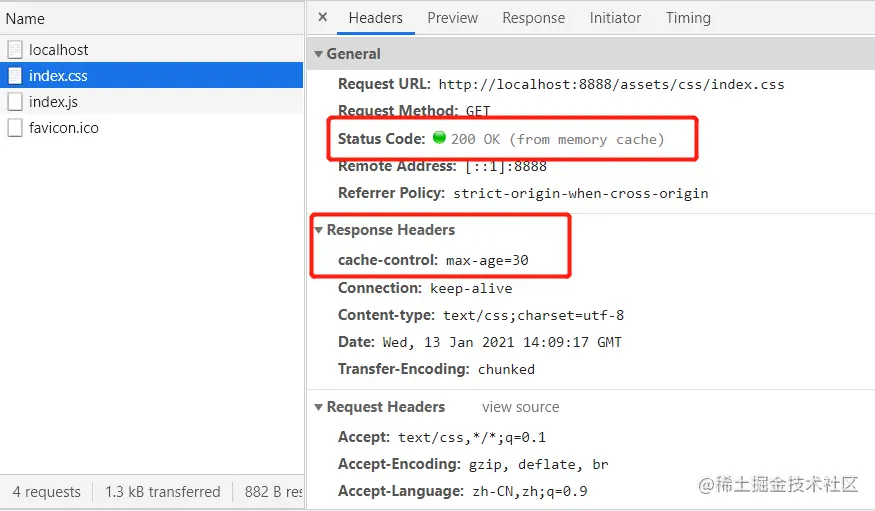Select the favicon.ico request

[152, 128]
